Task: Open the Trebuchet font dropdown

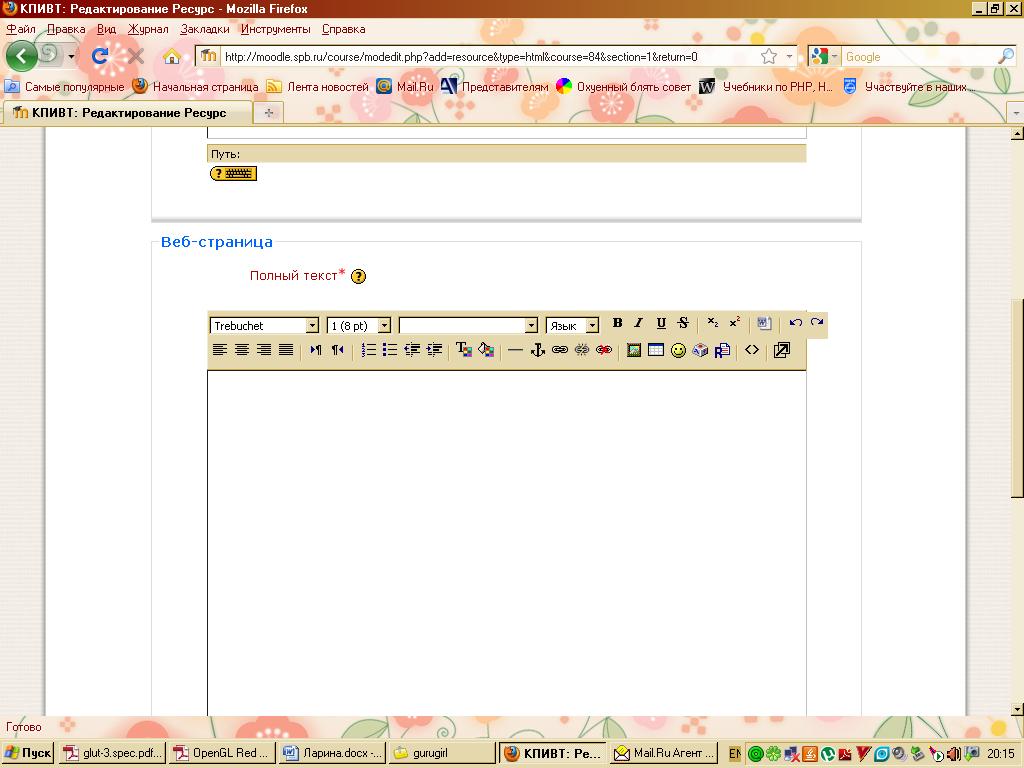Action: click(x=264, y=325)
